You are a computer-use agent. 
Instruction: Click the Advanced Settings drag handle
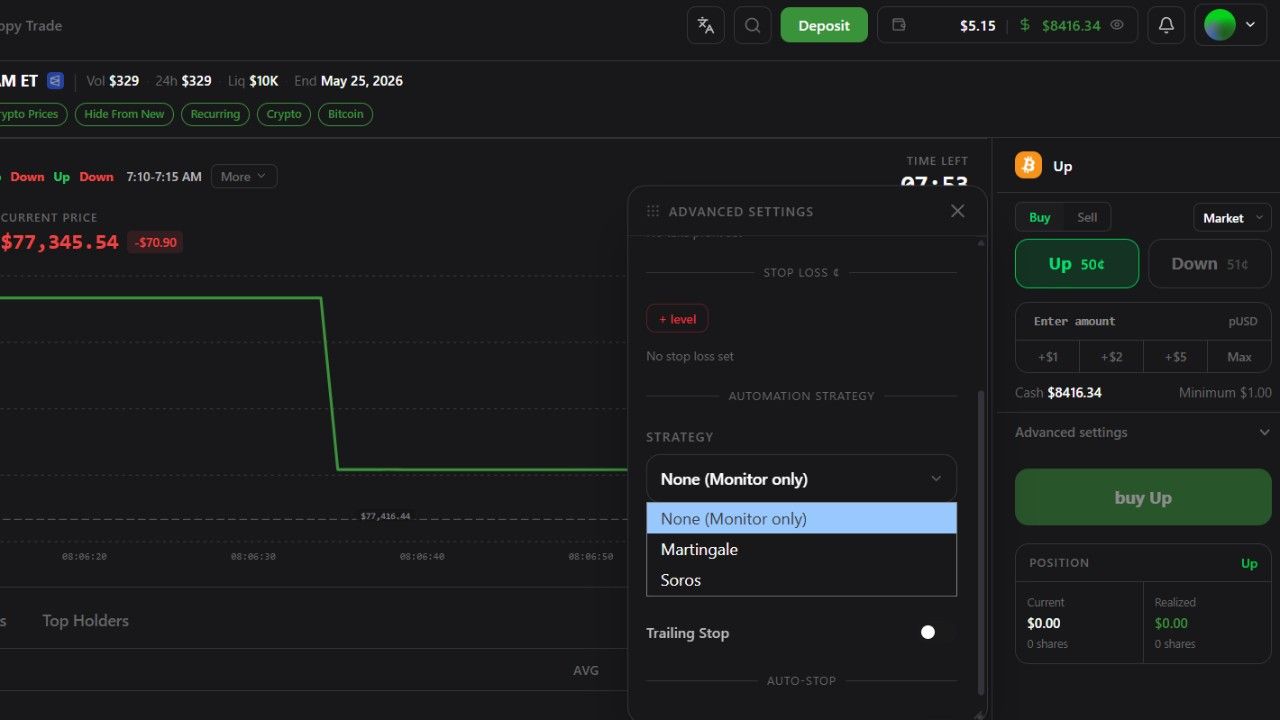(653, 211)
